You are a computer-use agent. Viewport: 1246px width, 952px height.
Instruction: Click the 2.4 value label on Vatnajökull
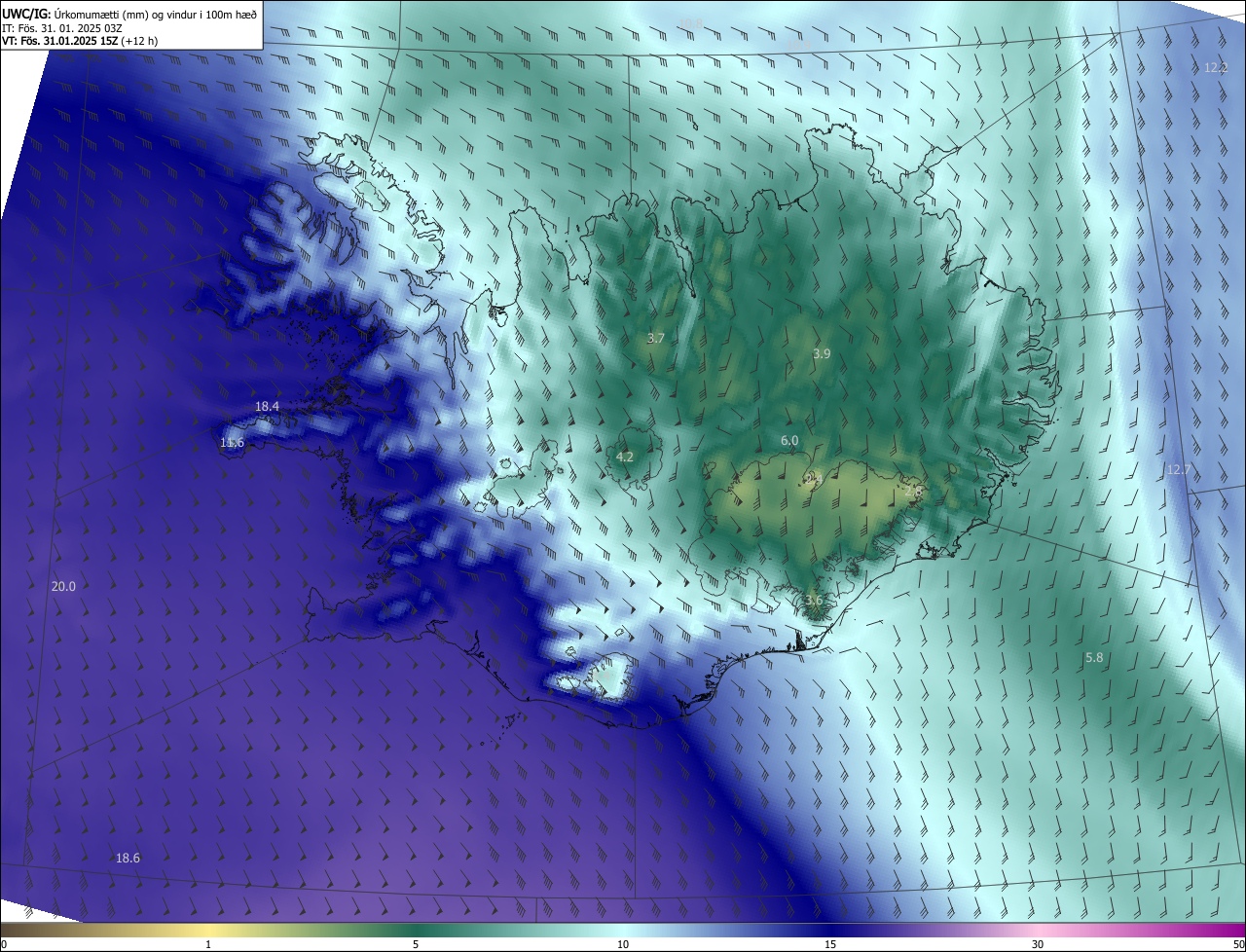point(814,480)
